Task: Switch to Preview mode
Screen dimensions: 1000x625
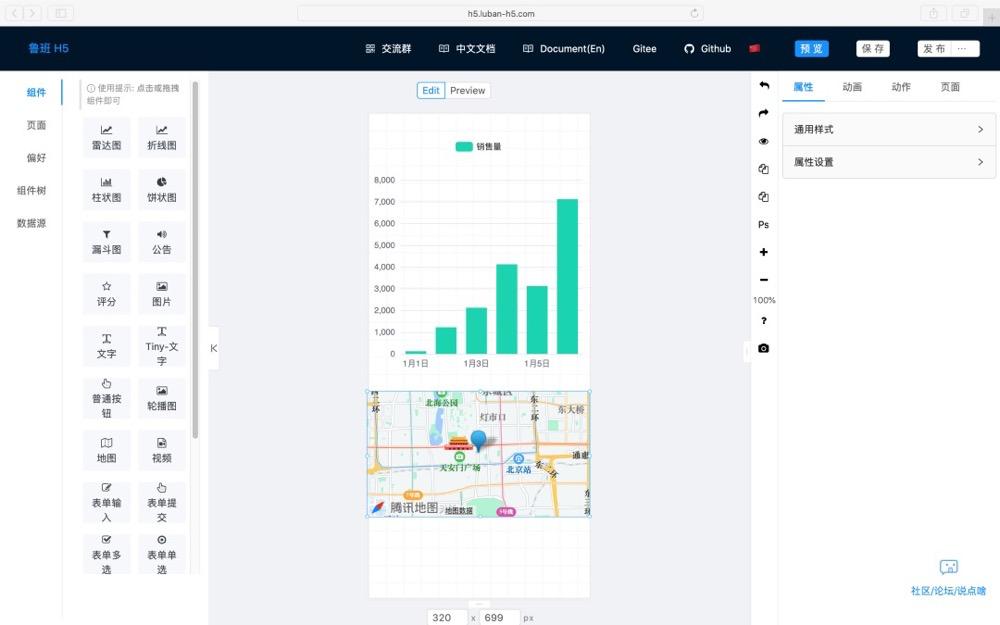Action: click(467, 90)
